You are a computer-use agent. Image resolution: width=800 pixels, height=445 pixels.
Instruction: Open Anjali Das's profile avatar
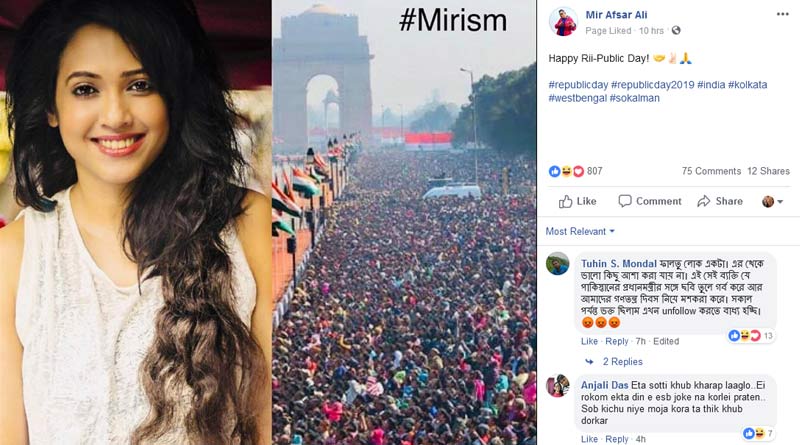coord(558,385)
